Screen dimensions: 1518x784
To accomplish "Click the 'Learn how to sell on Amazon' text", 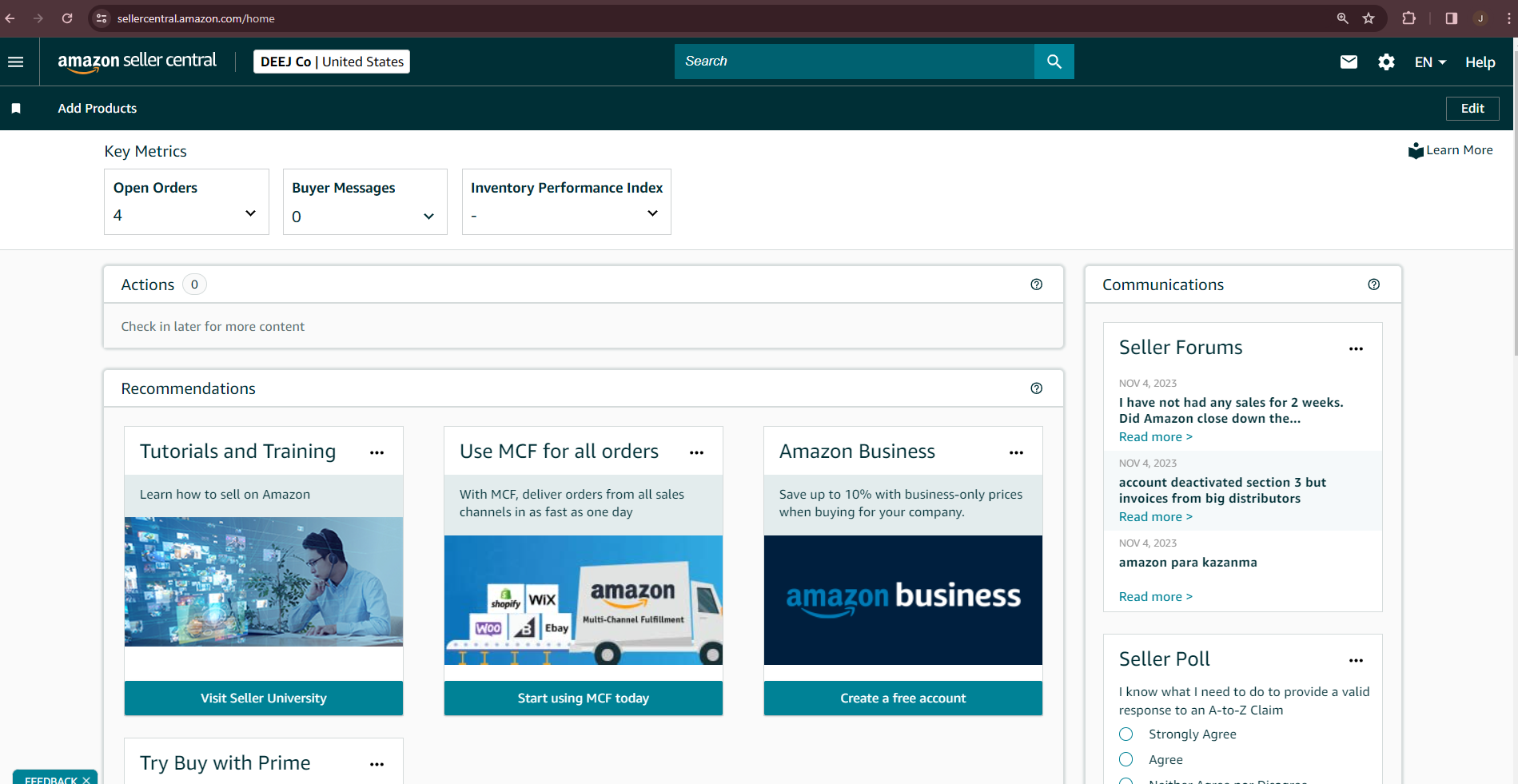I will (225, 495).
